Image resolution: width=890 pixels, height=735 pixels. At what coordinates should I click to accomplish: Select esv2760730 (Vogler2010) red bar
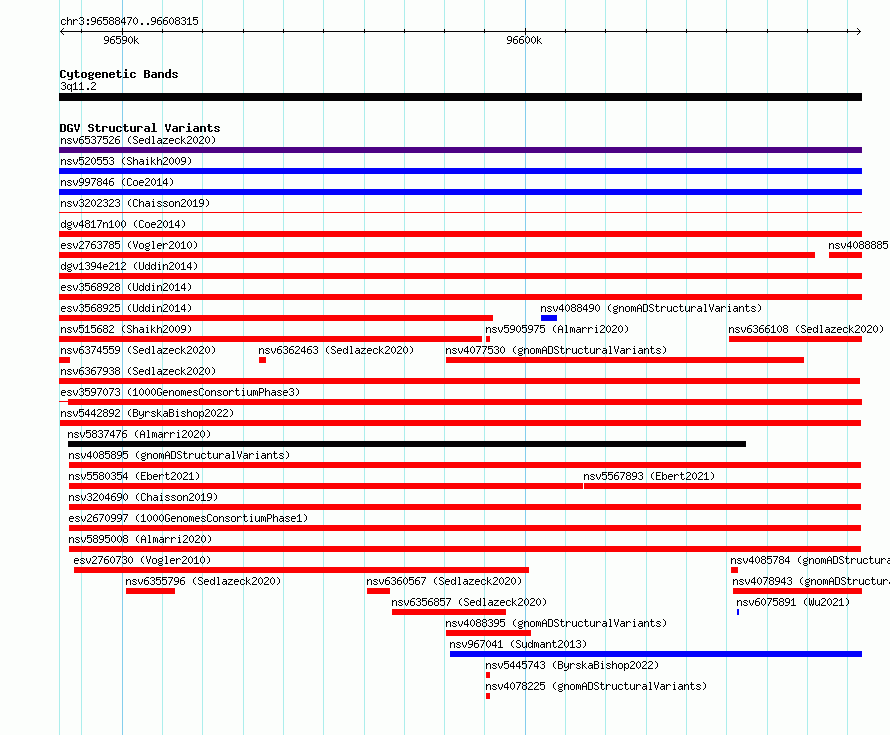[301, 570]
